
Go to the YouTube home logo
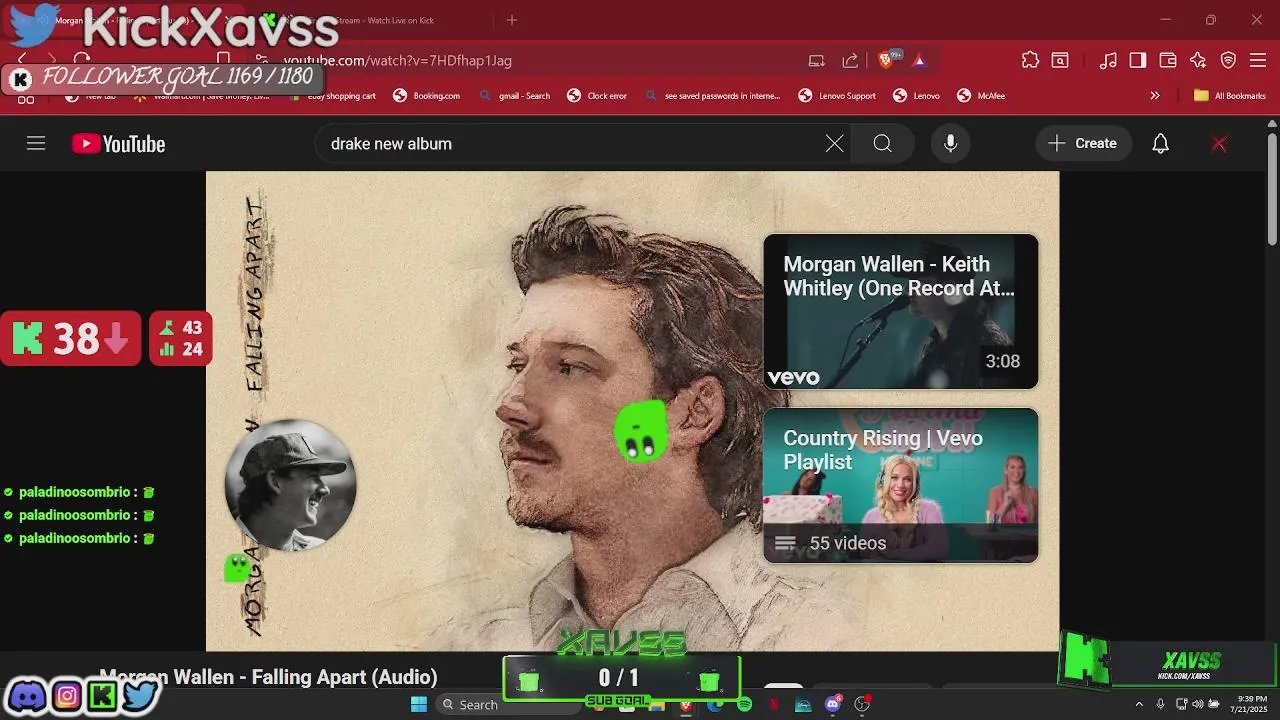coord(118,144)
